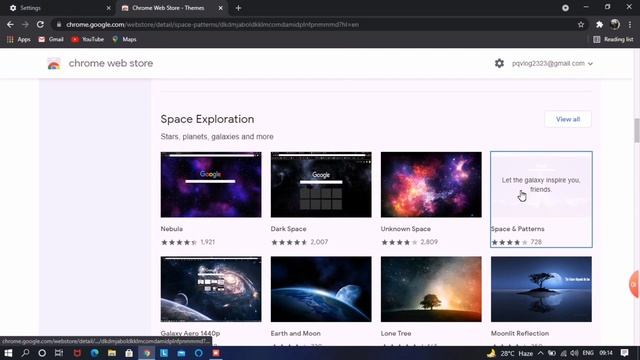Open Cortana circle on taskbar
Screen dimensions: 640x360
coord(42,353)
